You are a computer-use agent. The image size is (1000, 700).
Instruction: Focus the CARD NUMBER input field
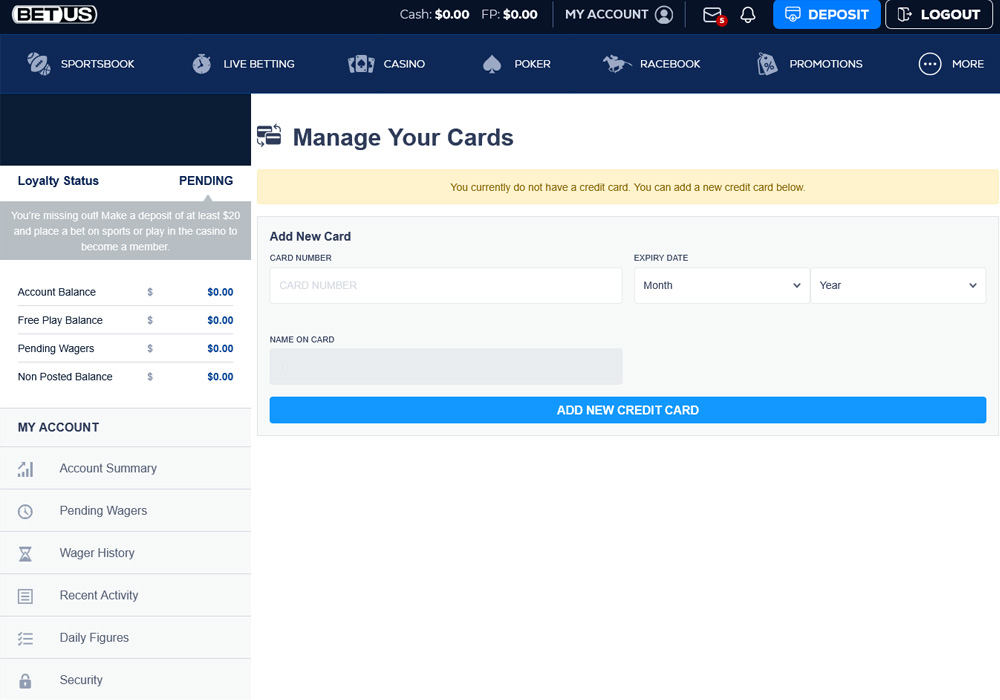pyautogui.click(x=445, y=285)
